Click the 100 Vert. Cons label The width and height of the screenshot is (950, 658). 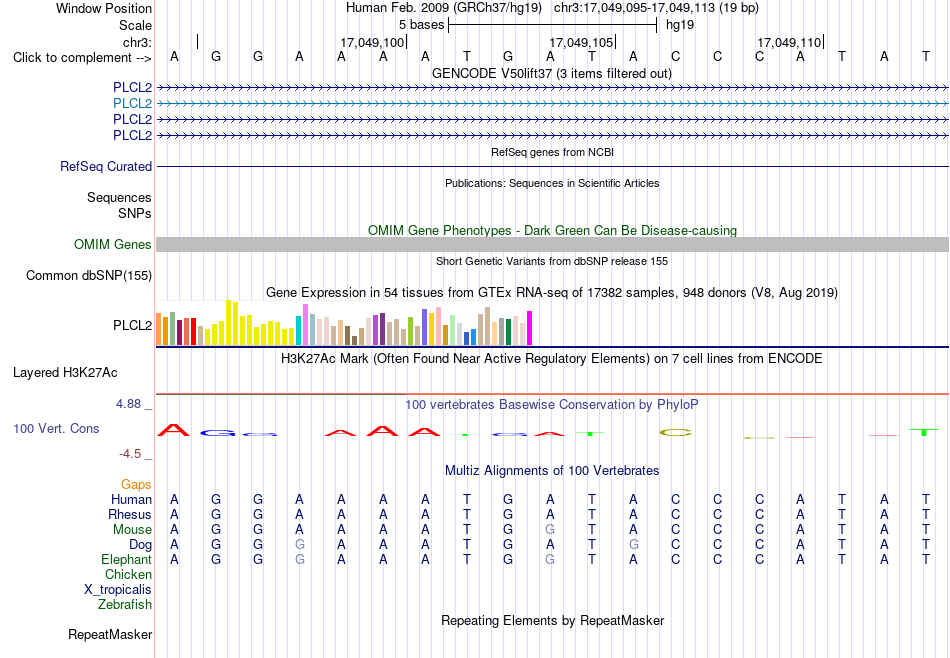pyautogui.click(x=56, y=428)
